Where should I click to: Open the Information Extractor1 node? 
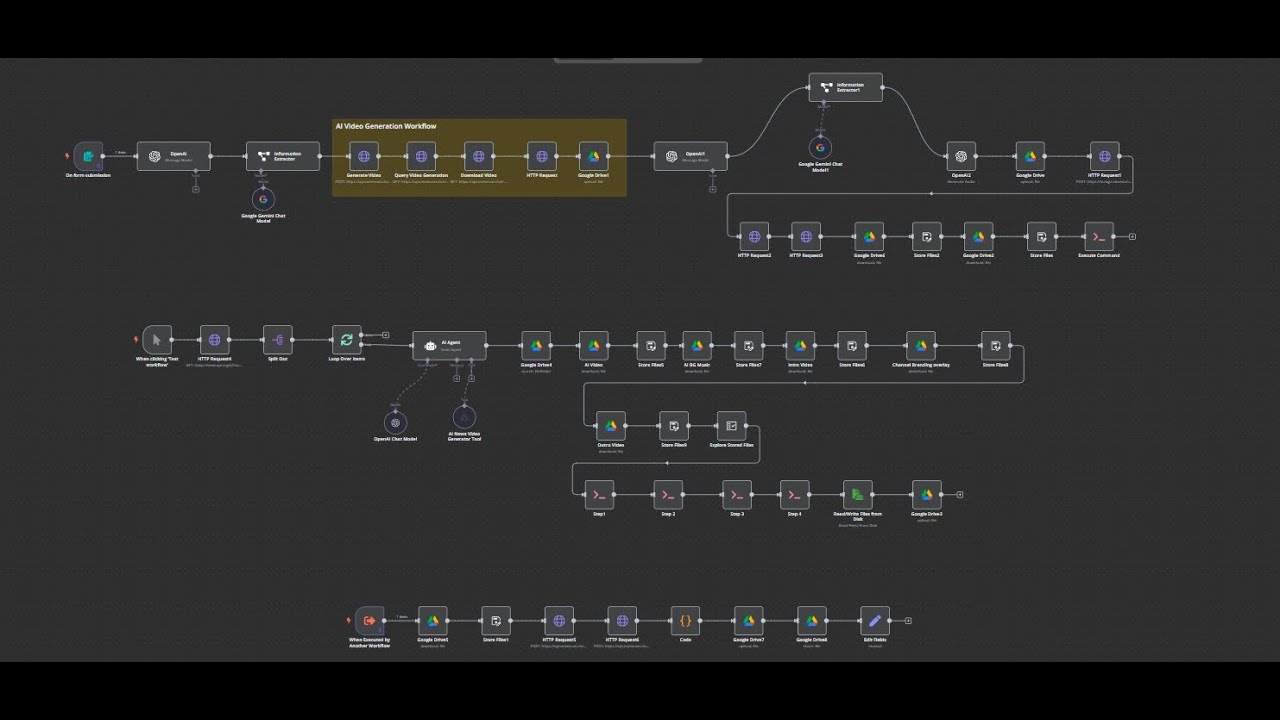846,87
